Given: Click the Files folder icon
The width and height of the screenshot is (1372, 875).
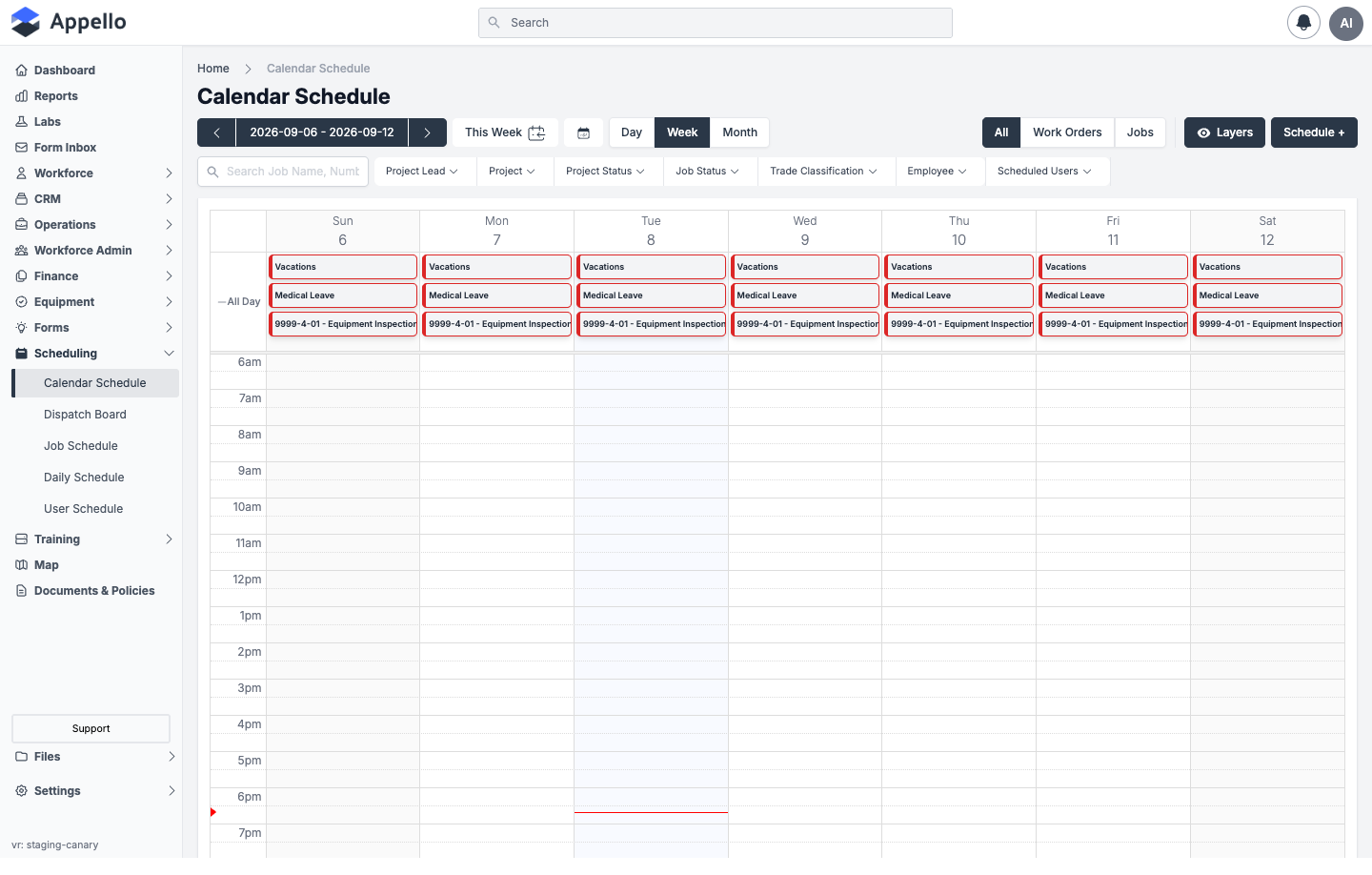Looking at the screenshot, I should 22,757.
